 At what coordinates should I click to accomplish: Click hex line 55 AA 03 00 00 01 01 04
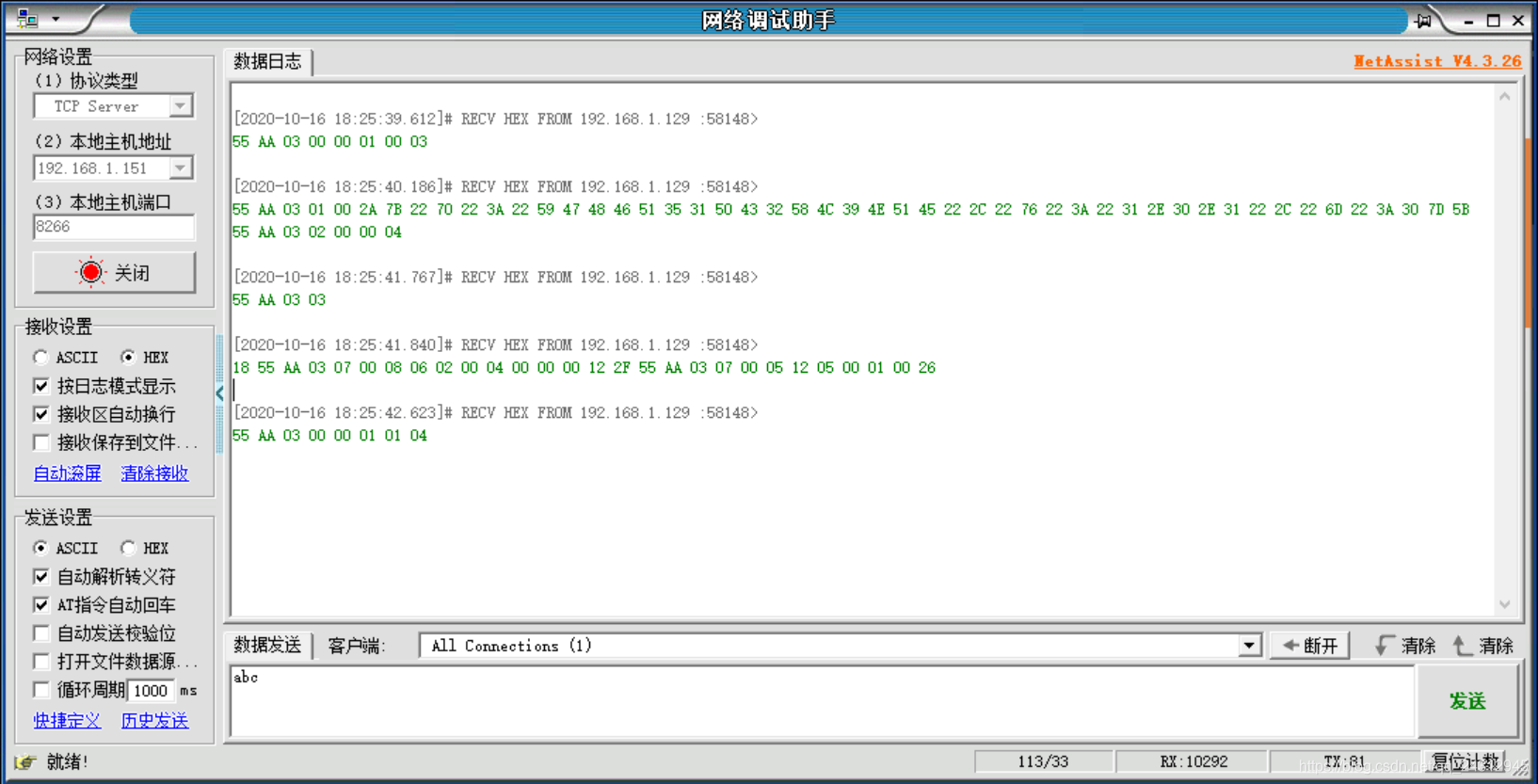(x=329, y=436)
